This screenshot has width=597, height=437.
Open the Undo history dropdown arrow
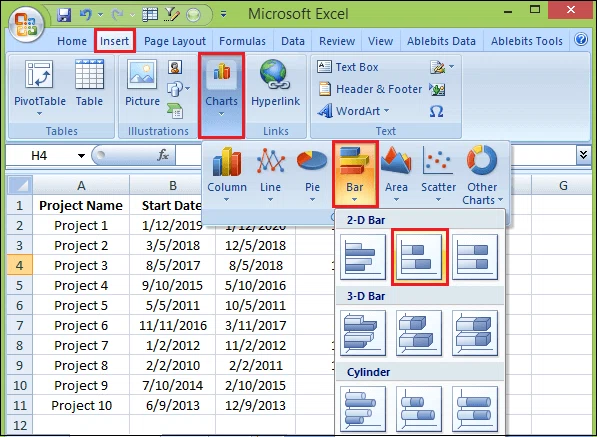[100, 15]
